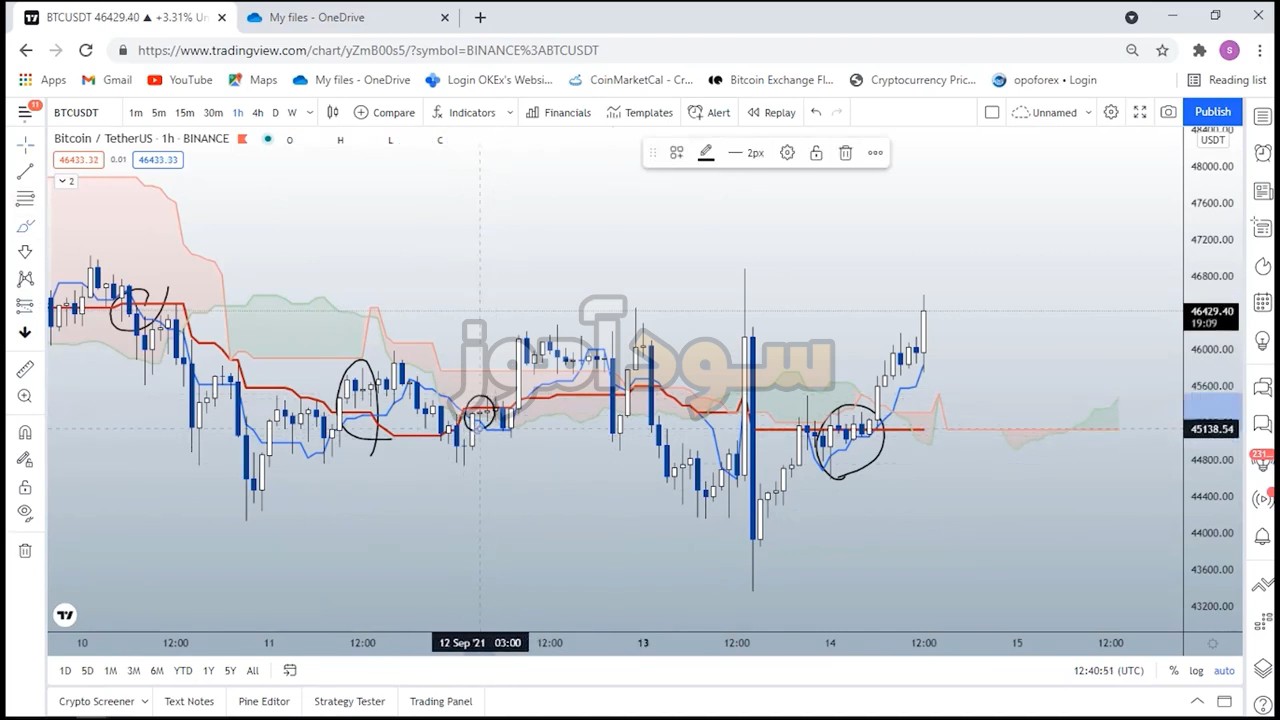Viewport: 1280px width, 720px height.
Task: Select the arrow-down shapes tool
Action: point(25,252)
